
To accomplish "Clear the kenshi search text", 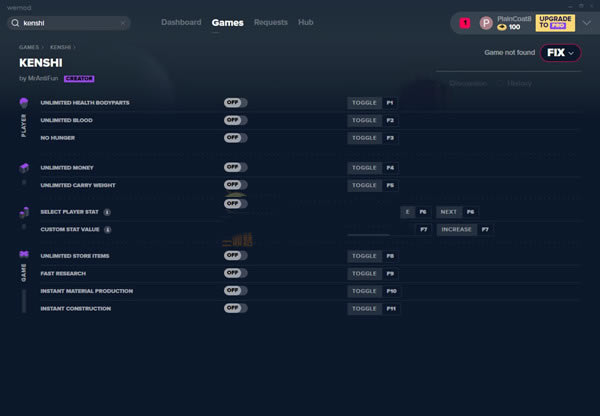I will click(x=123, y=23).
